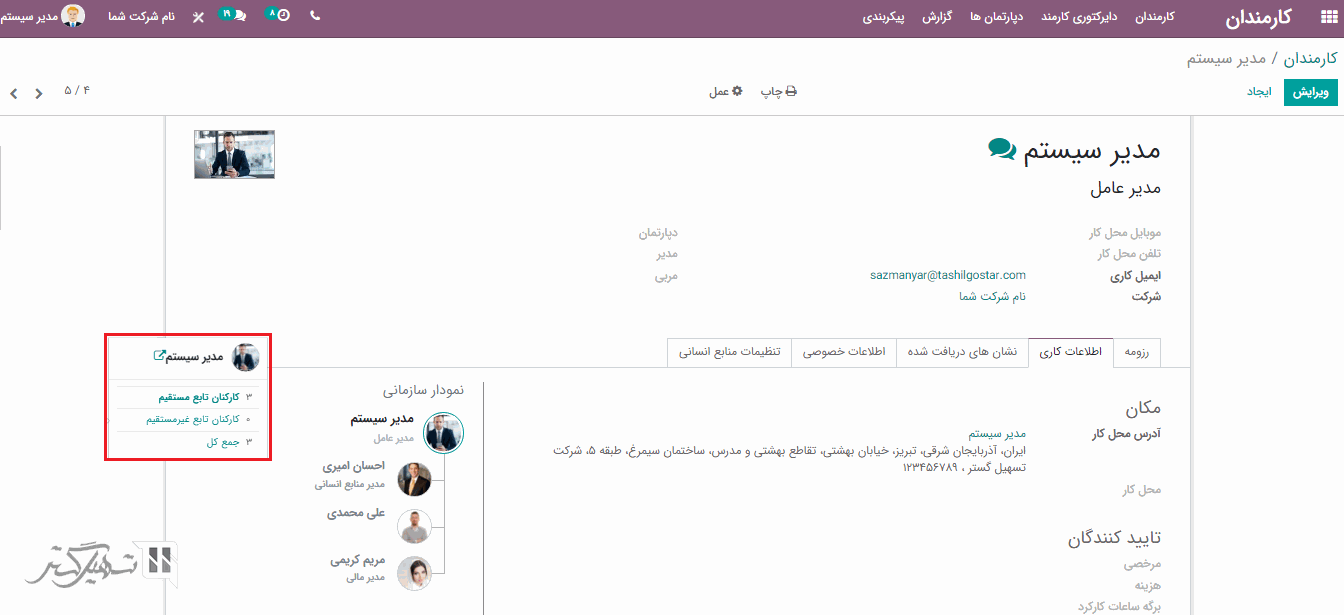Image resolution: width=1344 pixels, height=615 pixels.
Task: Open the عمل action dropdown
Action: [726, 91]
